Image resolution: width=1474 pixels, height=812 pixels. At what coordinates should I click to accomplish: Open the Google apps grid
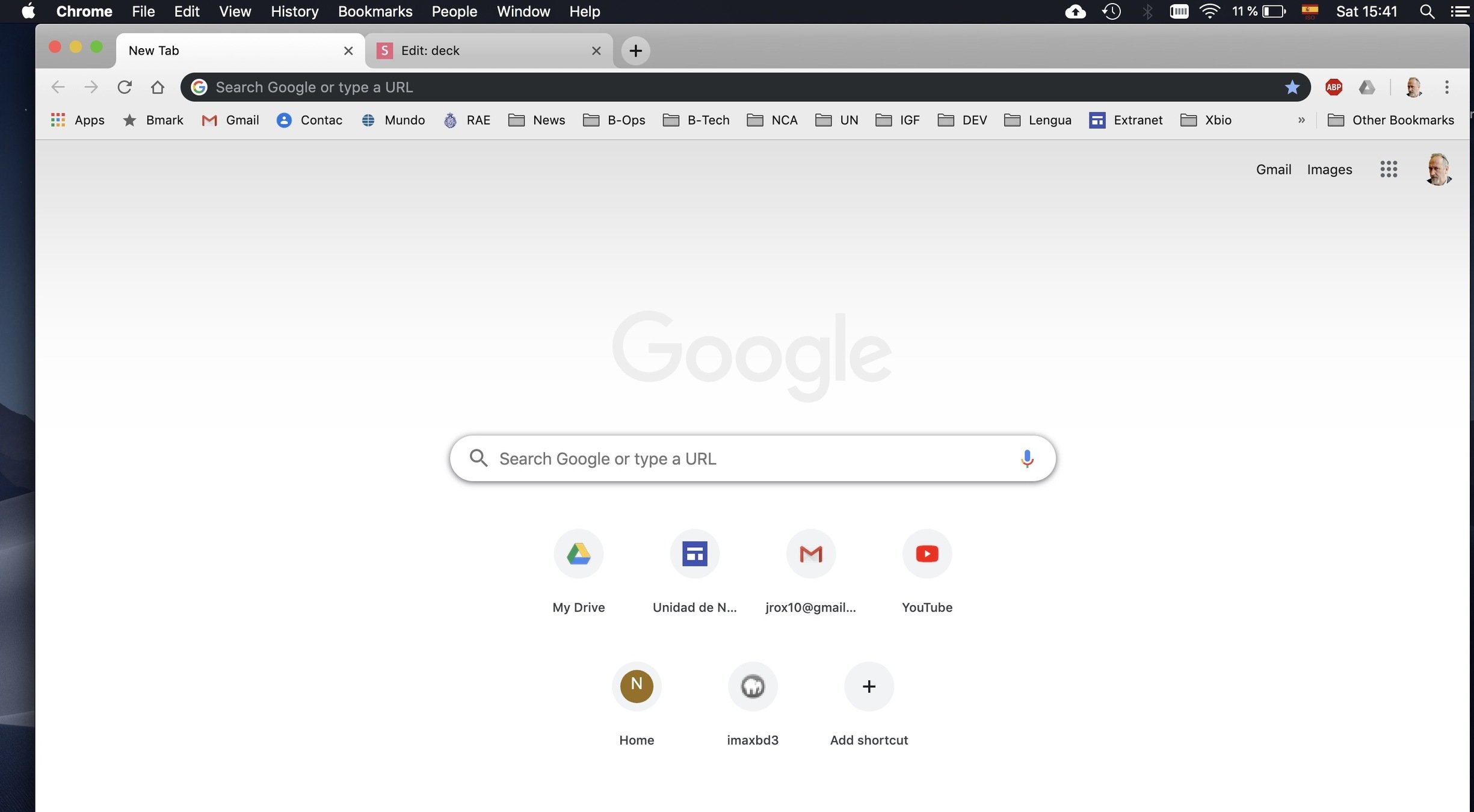coord(1388,169)
